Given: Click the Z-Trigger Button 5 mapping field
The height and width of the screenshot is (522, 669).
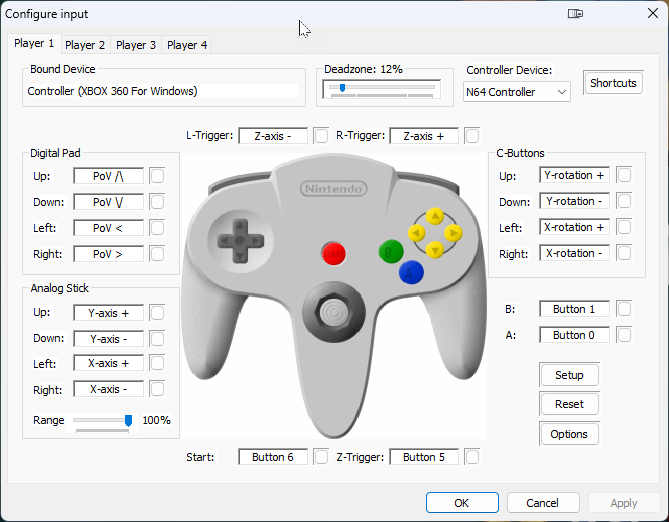Looking at the screenshot, I should (424, 457).
